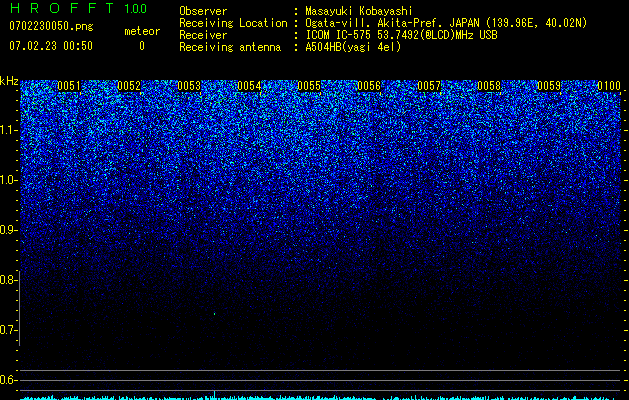Click the 0051 time marker
The image size is (629, 400).
click(69, 86)
